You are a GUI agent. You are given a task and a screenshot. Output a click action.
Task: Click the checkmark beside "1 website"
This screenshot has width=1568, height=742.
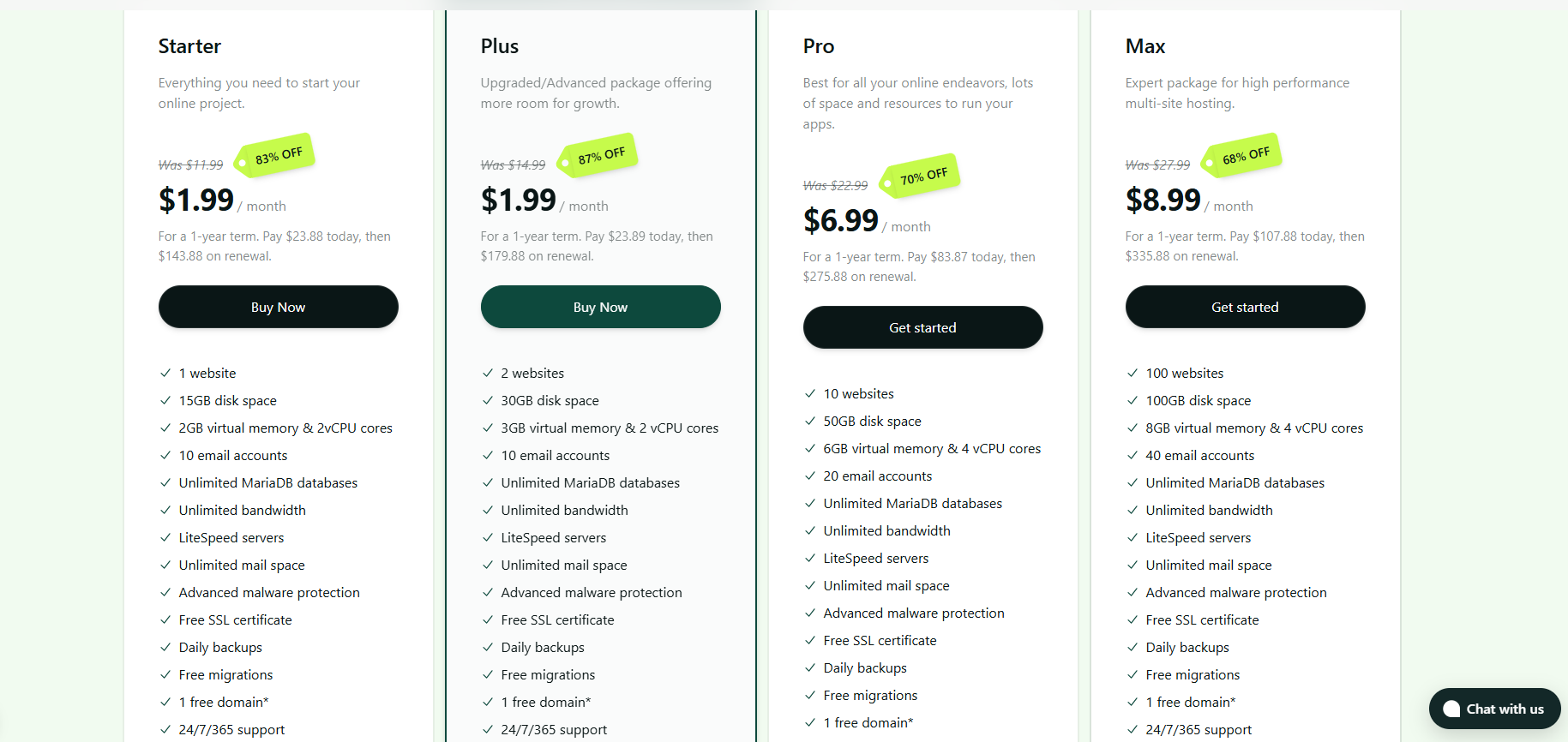pyautogui.click(x=165, y=373)
